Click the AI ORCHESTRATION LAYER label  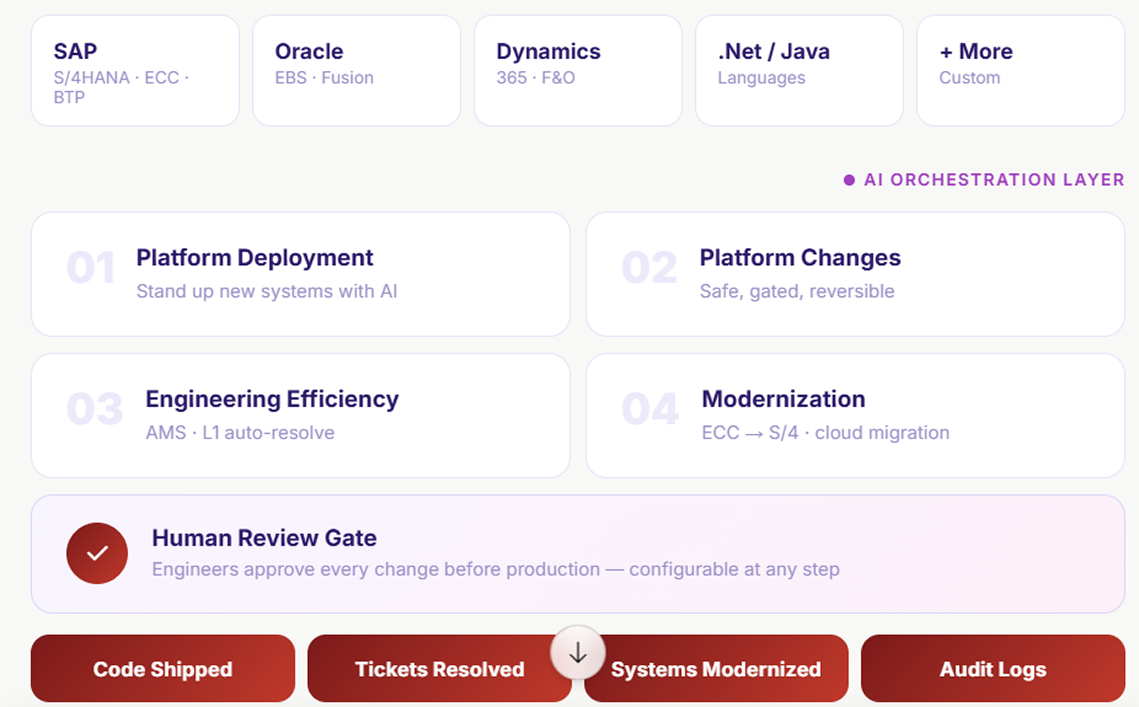point(994,179)
